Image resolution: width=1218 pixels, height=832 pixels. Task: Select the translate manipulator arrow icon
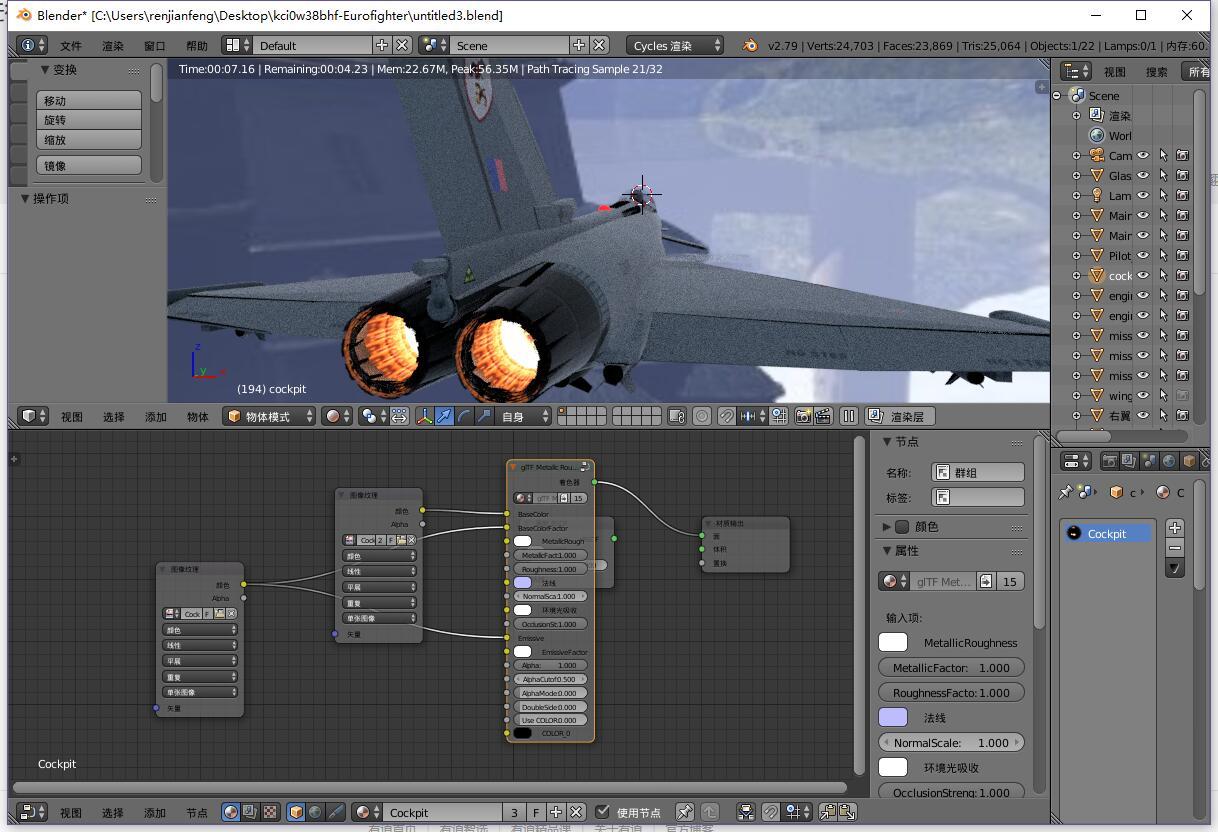click(x=444, y=416)
